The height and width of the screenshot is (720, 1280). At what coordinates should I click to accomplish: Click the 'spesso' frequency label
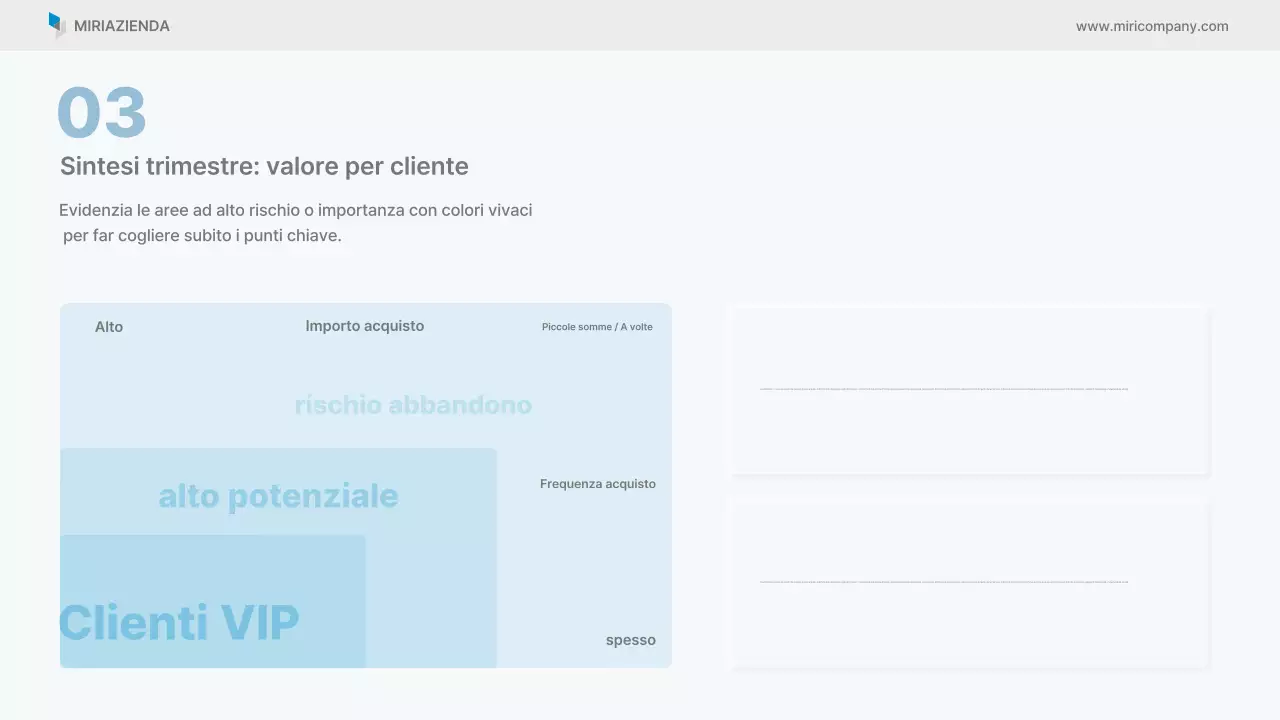click(630, 639)
